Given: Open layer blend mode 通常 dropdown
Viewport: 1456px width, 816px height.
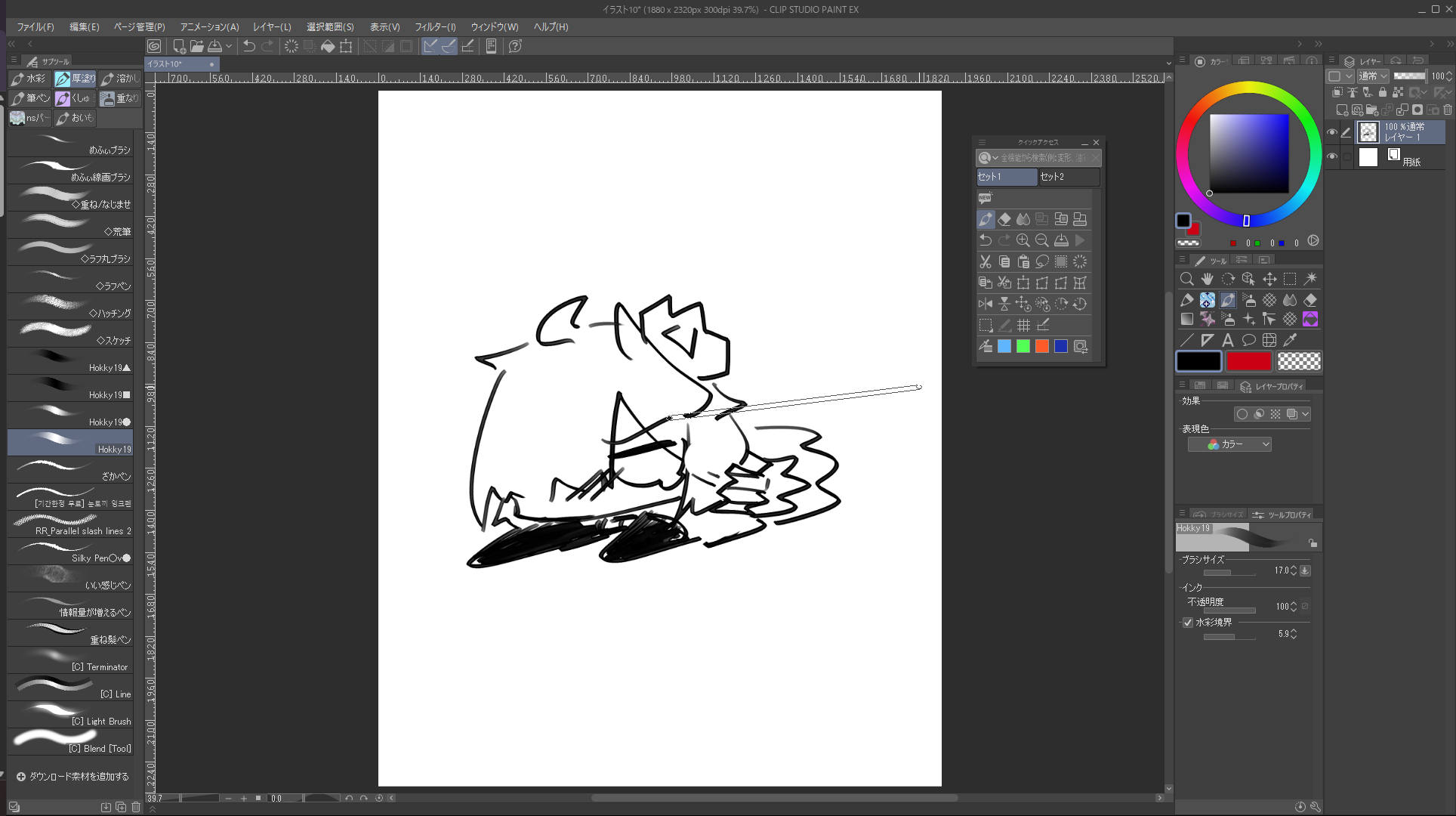Looking at the screenshot, I should coord(1372,76).
